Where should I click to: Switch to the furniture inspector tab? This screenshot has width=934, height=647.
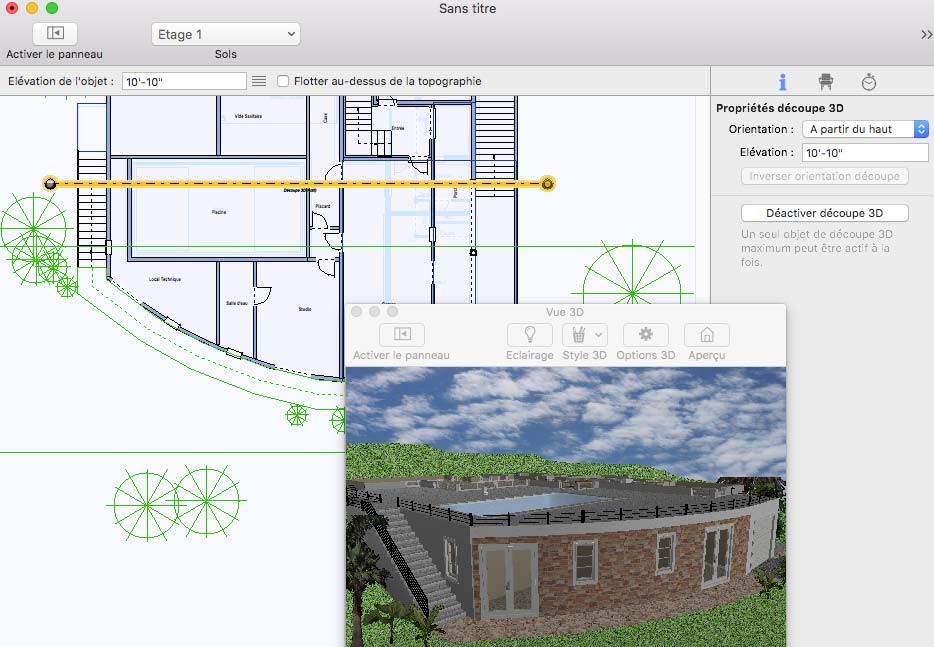click(825, 81)
